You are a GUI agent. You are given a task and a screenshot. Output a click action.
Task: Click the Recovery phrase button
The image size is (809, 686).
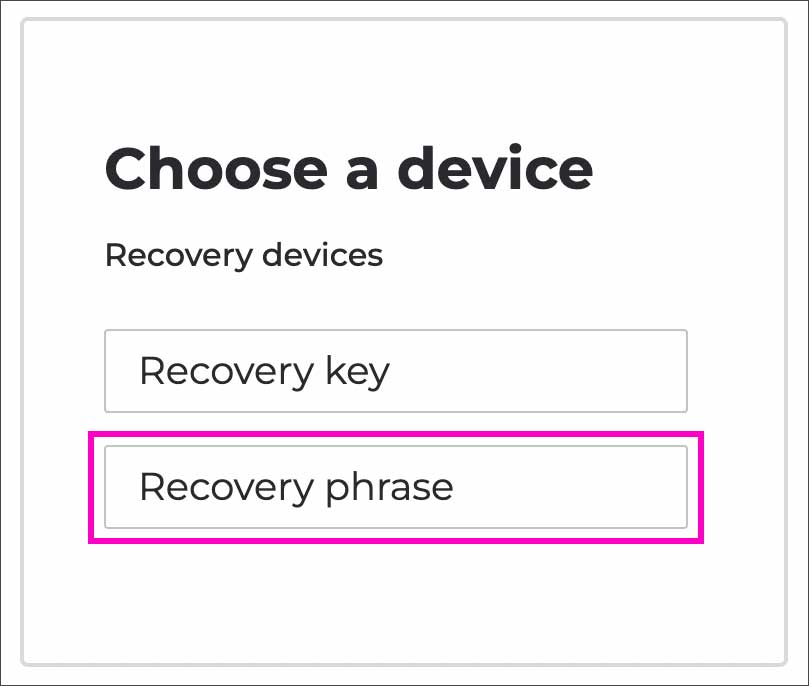click(395, 487)
